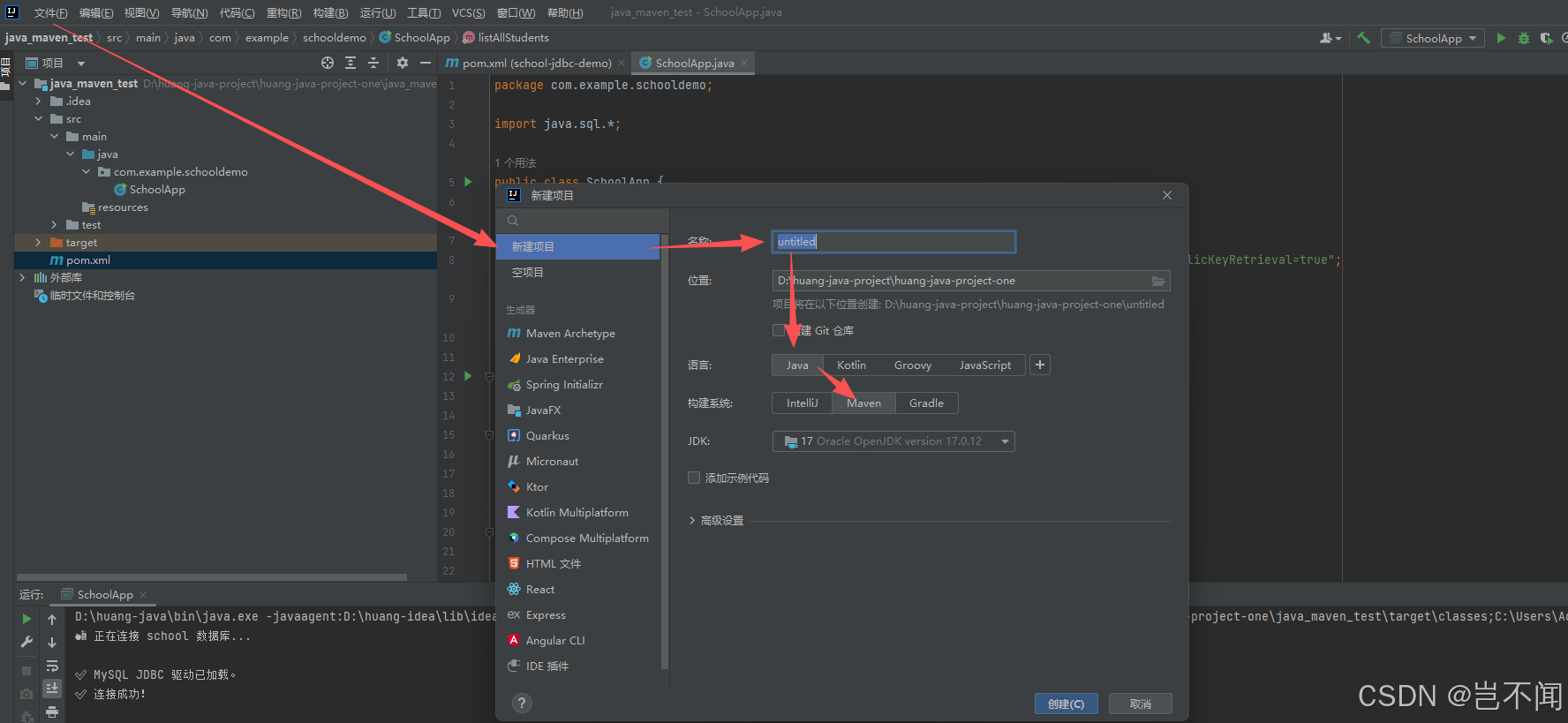
Task: Open run panel wrench settings icon
Action: 26,642
